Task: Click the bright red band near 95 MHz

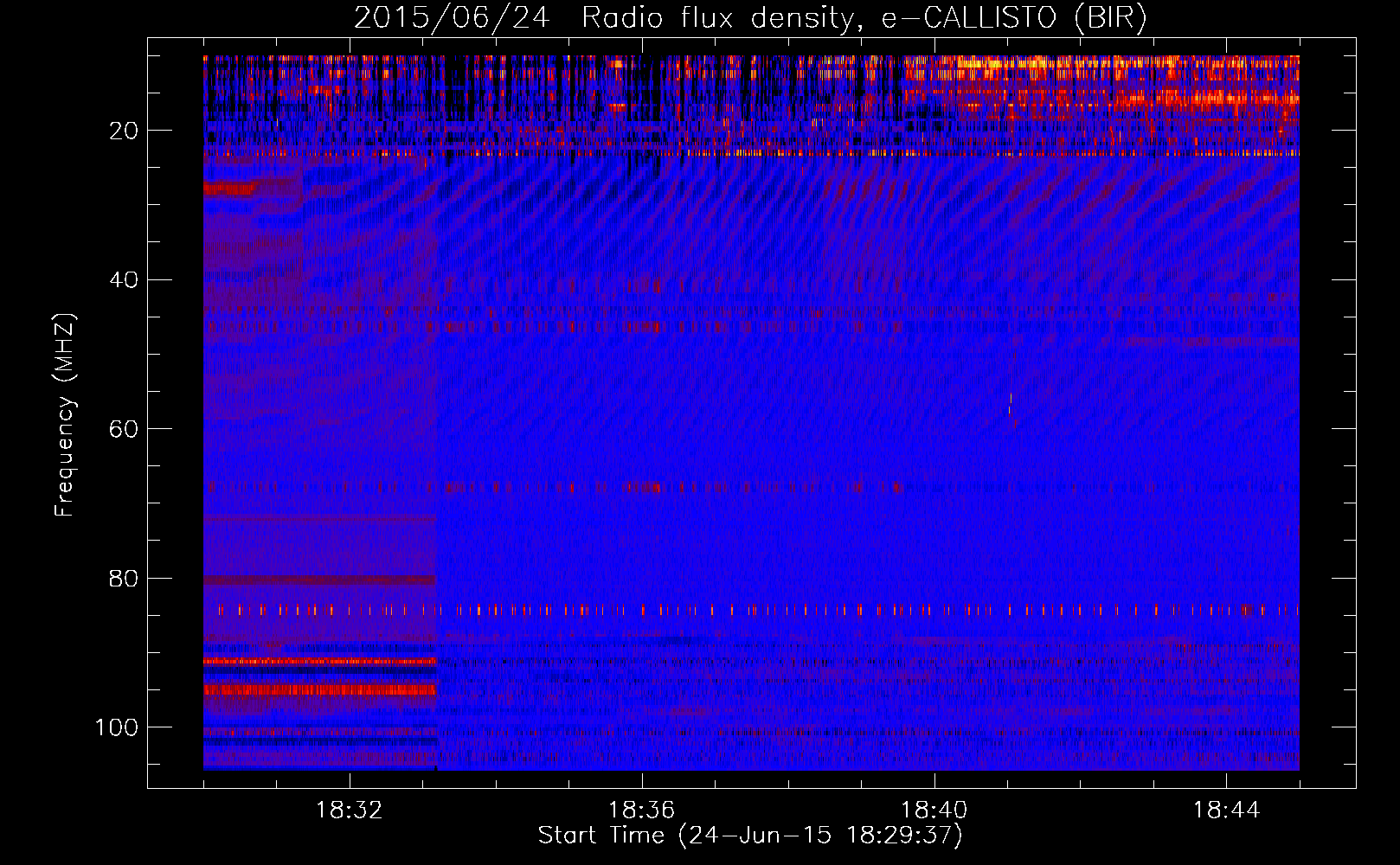Action: click(320, 690)
